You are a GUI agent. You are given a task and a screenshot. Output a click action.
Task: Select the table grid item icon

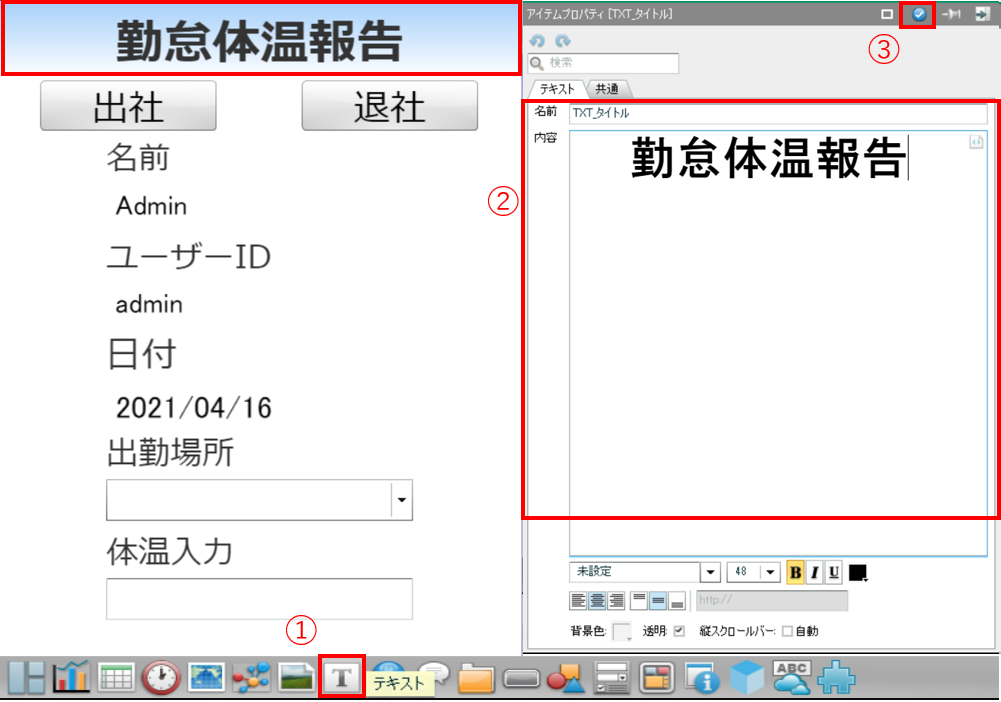coord(117,678)
